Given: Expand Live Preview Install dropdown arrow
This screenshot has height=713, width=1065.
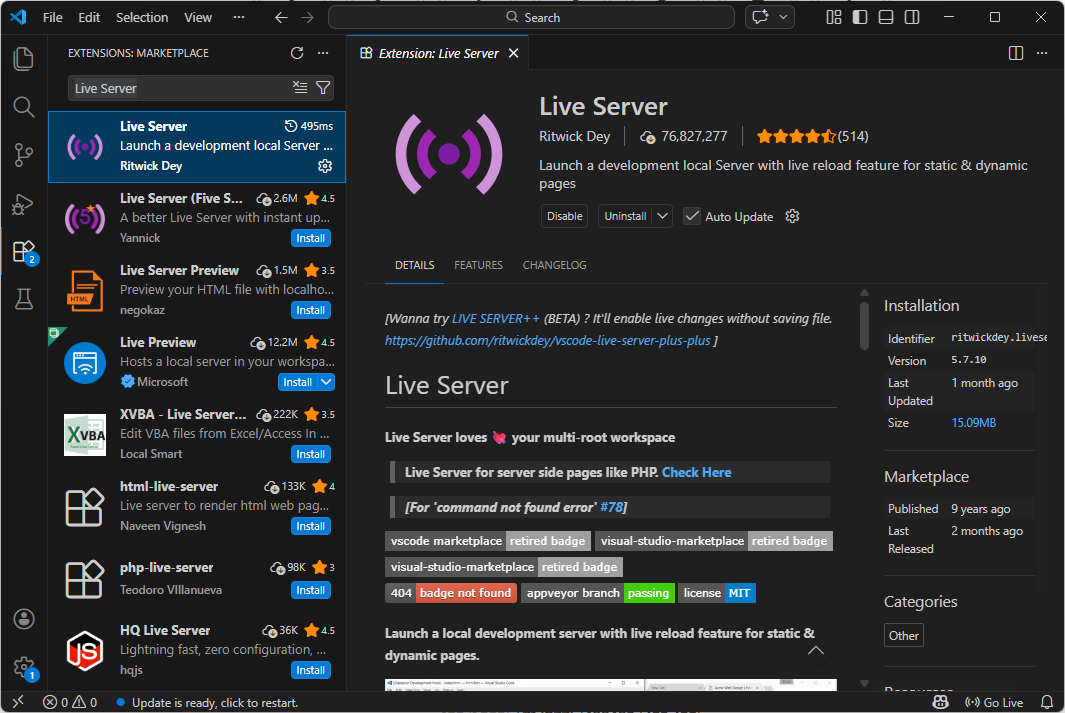Looking at the screenshot, I should click(327, 382).
